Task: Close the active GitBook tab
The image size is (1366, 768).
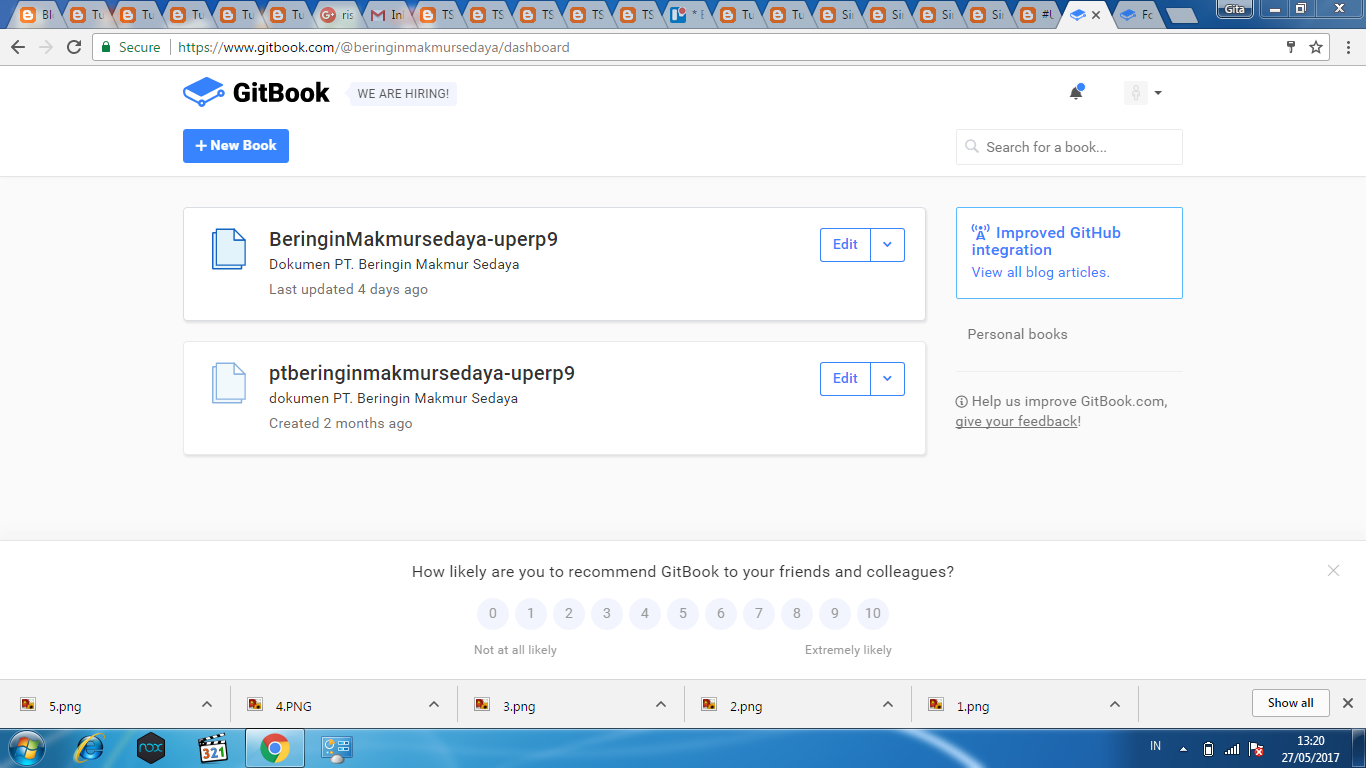Action: (1096, 15)
